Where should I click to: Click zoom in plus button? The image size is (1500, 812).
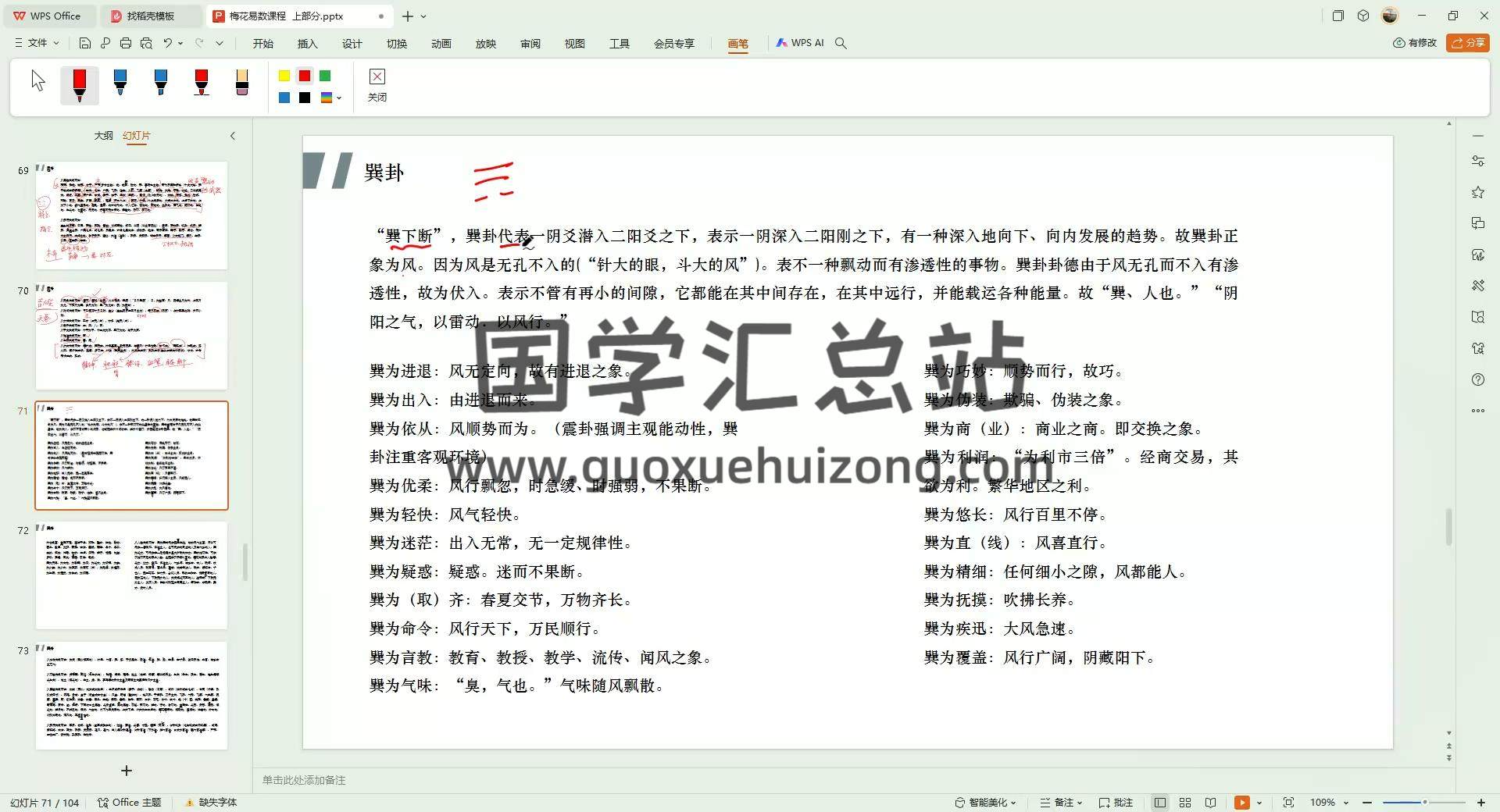(1480, 803)
